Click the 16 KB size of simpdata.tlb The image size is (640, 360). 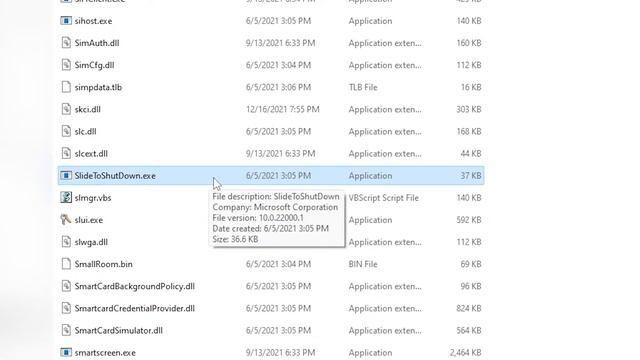[471, 87]
